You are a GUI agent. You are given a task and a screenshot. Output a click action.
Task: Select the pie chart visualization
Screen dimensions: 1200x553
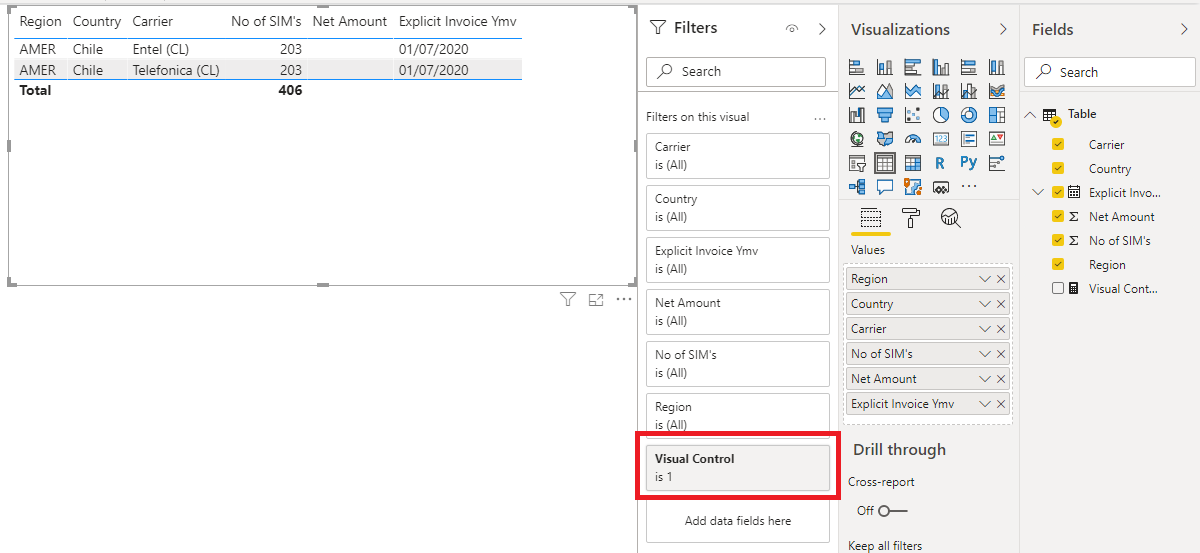941,115
